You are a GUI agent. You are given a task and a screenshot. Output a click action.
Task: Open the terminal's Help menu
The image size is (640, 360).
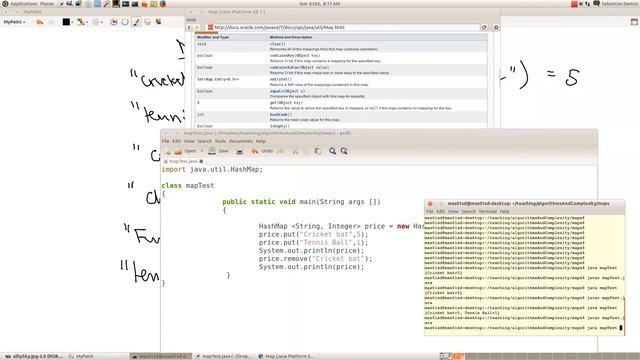click(504, 211)
